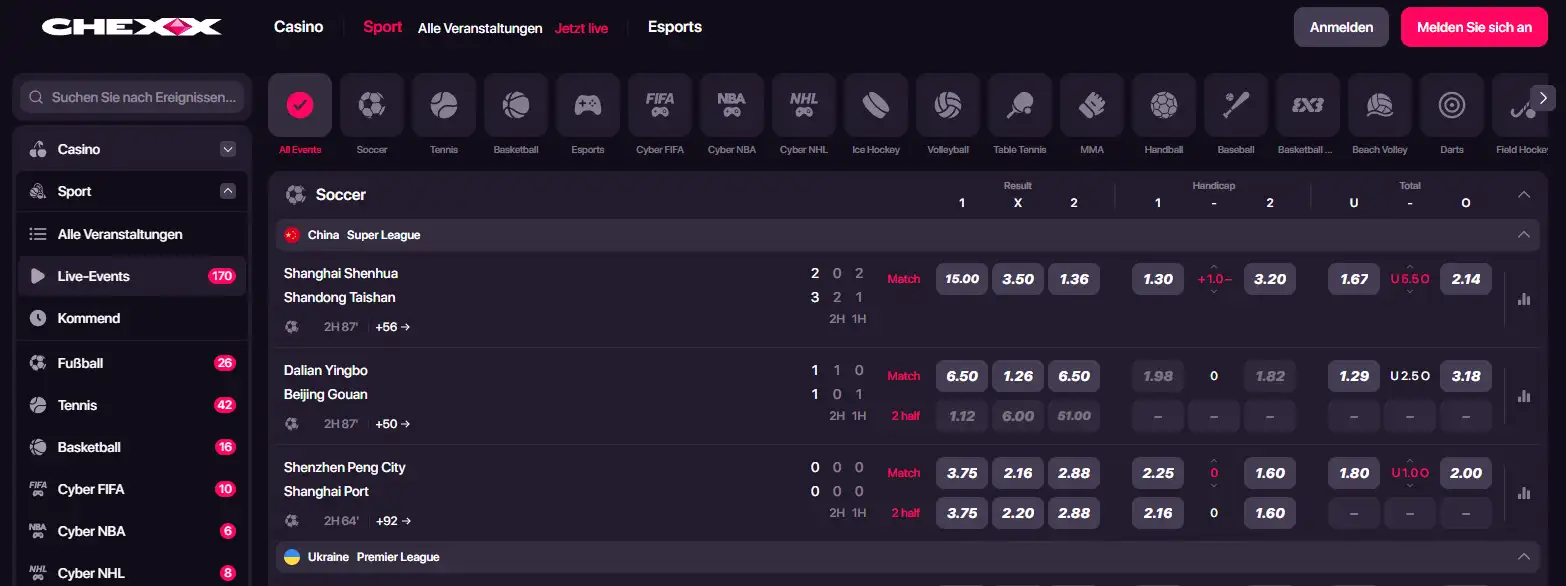Collapse the Ukraine Premier League group

tap(1524, 557)
